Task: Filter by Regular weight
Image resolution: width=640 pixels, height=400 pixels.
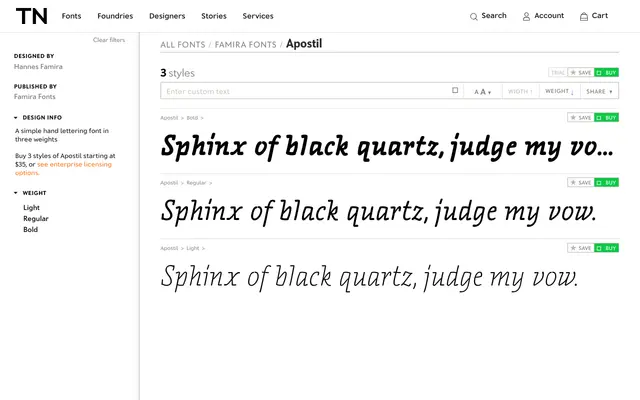Action: click(36, 219)
